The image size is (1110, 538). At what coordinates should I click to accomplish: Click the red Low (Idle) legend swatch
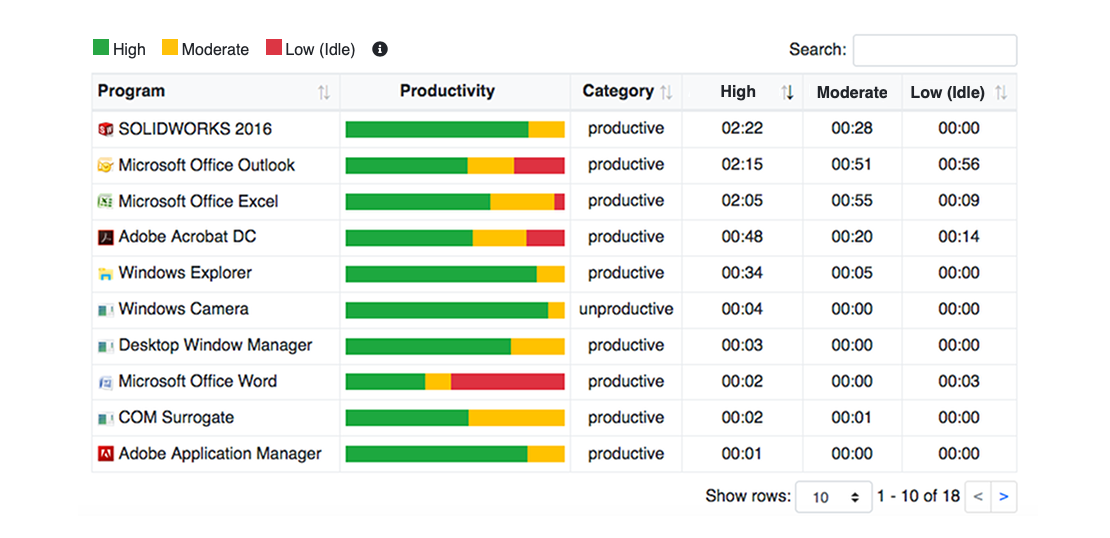point(274,47)
